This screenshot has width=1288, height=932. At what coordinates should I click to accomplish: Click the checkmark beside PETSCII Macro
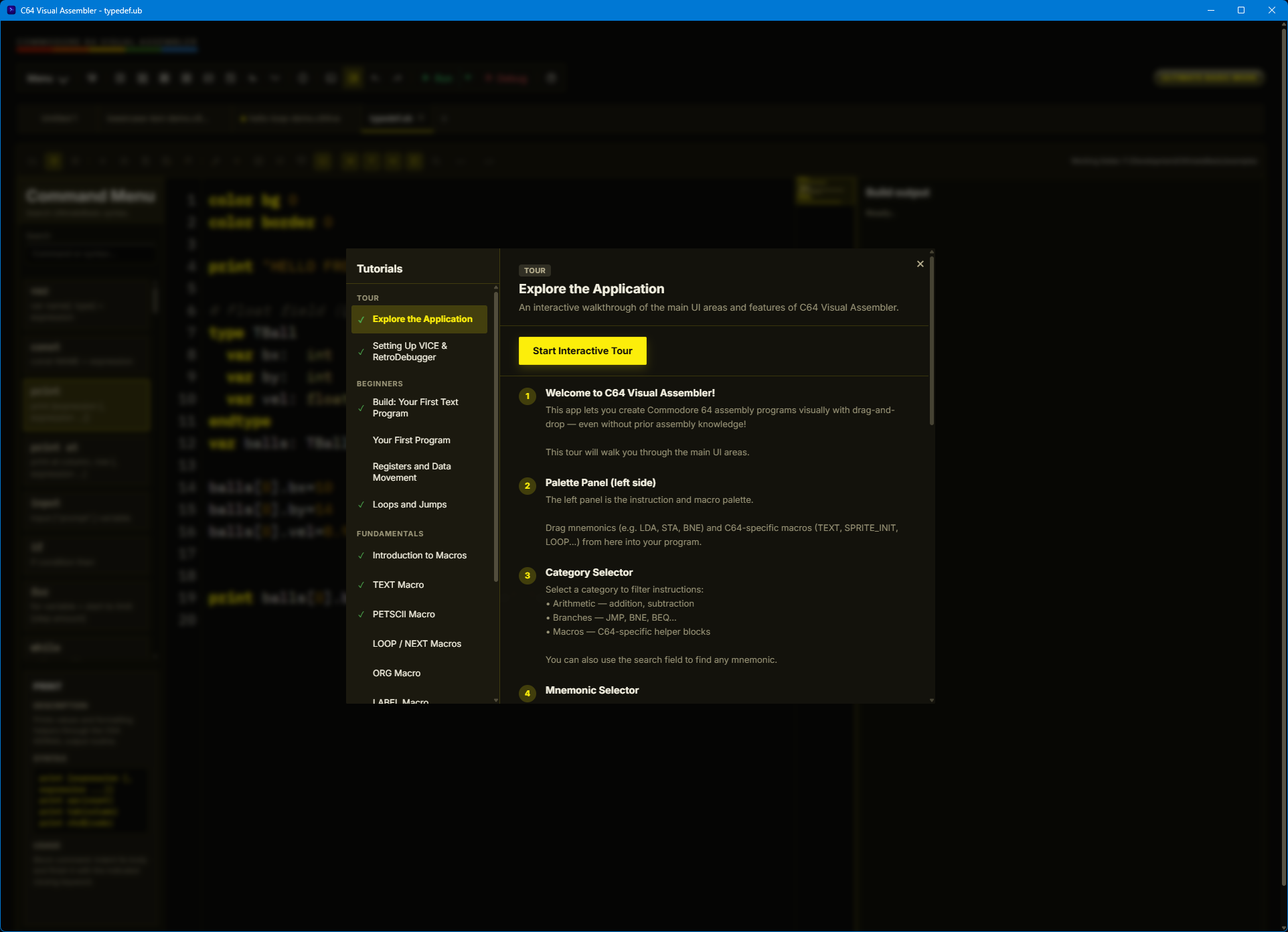(x=361, y=614)
